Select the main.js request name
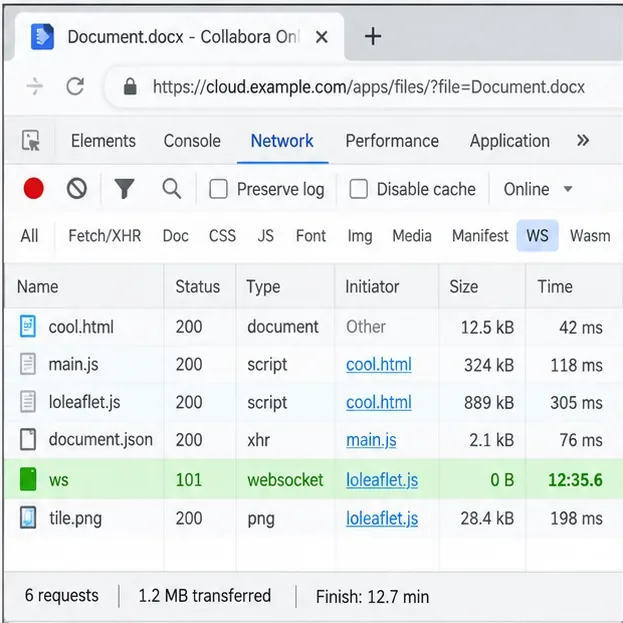The width and height of the screenshot is (623, 623). 74,364
